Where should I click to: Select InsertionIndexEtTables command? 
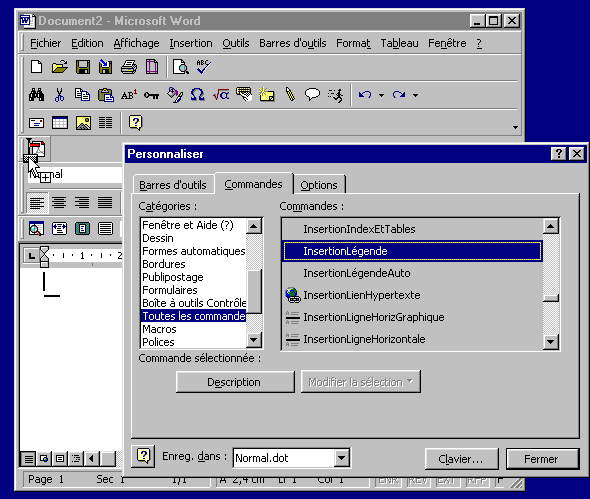(x=412, y=229)
